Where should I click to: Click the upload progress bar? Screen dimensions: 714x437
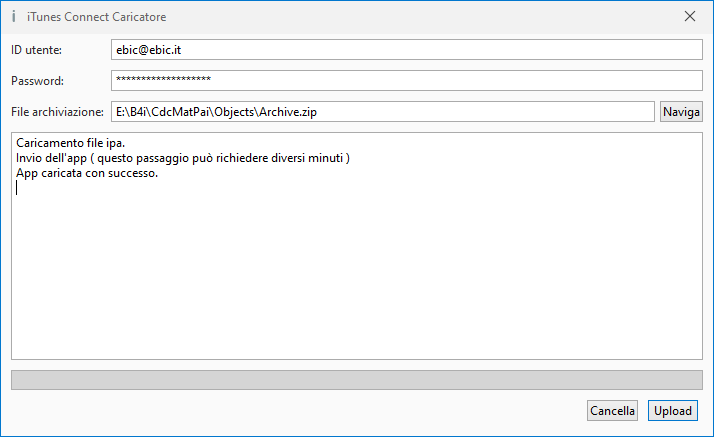coord(357,380)
